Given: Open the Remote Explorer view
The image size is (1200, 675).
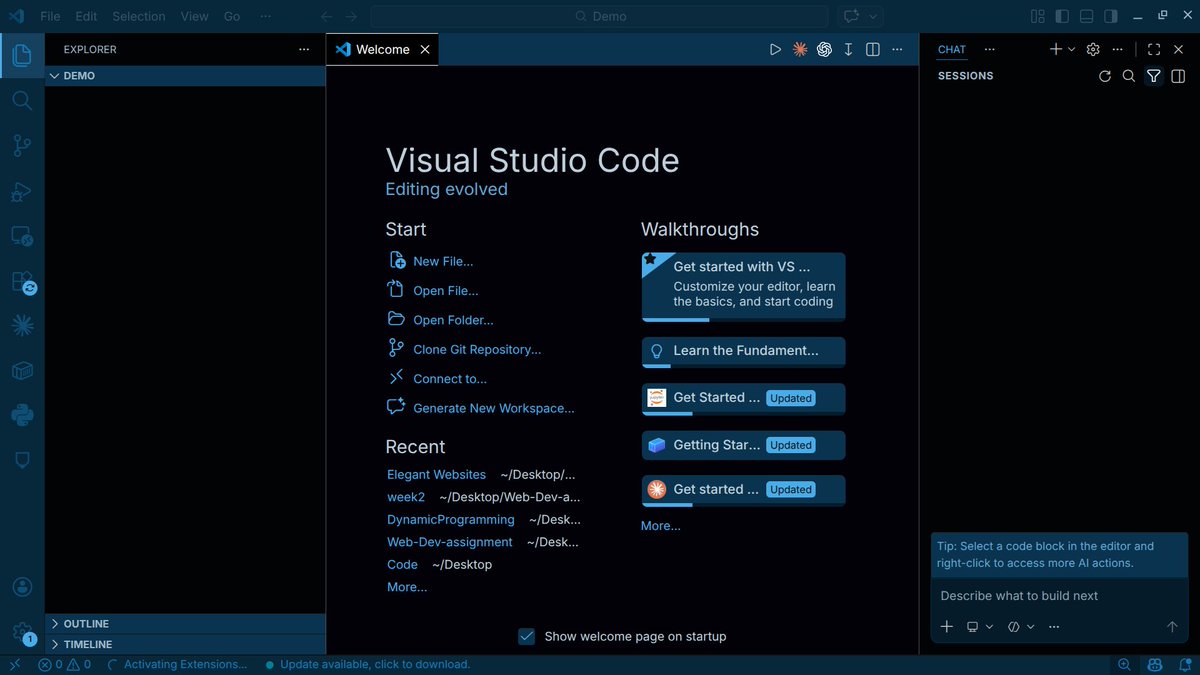Looking at the screenshot, I should pos(22,237).
